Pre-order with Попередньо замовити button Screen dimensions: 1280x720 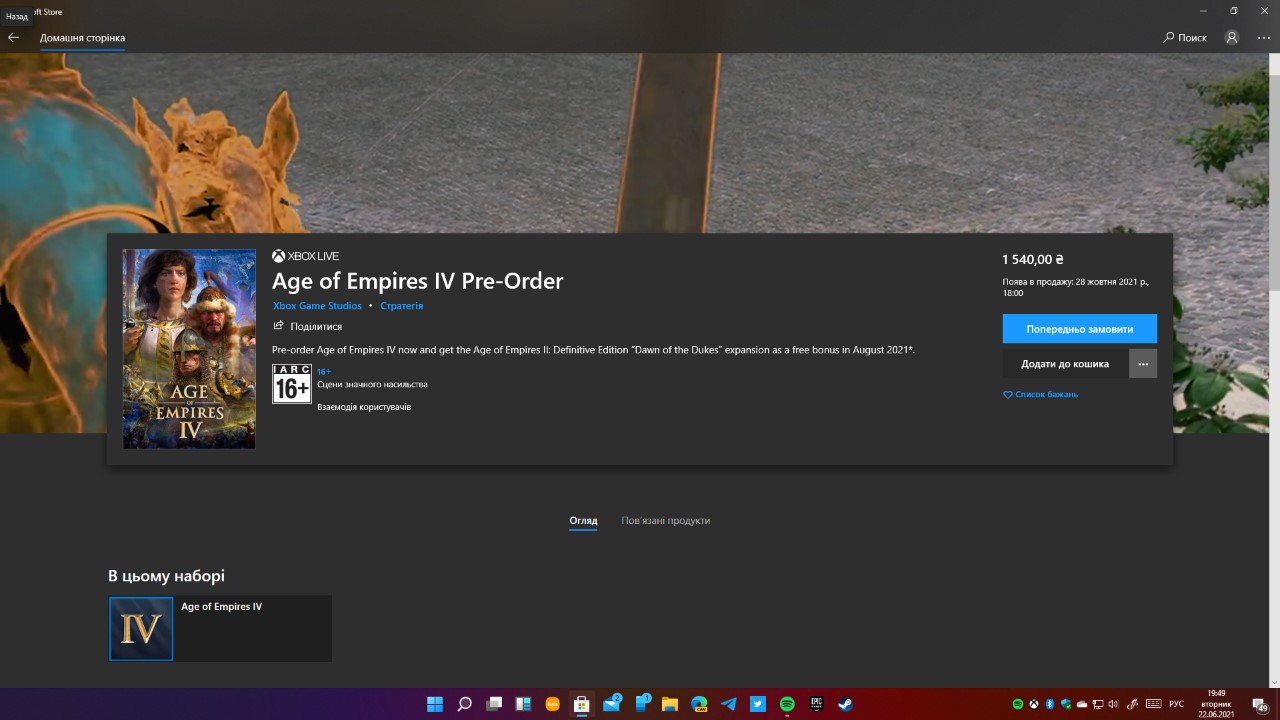(1079, 328)
